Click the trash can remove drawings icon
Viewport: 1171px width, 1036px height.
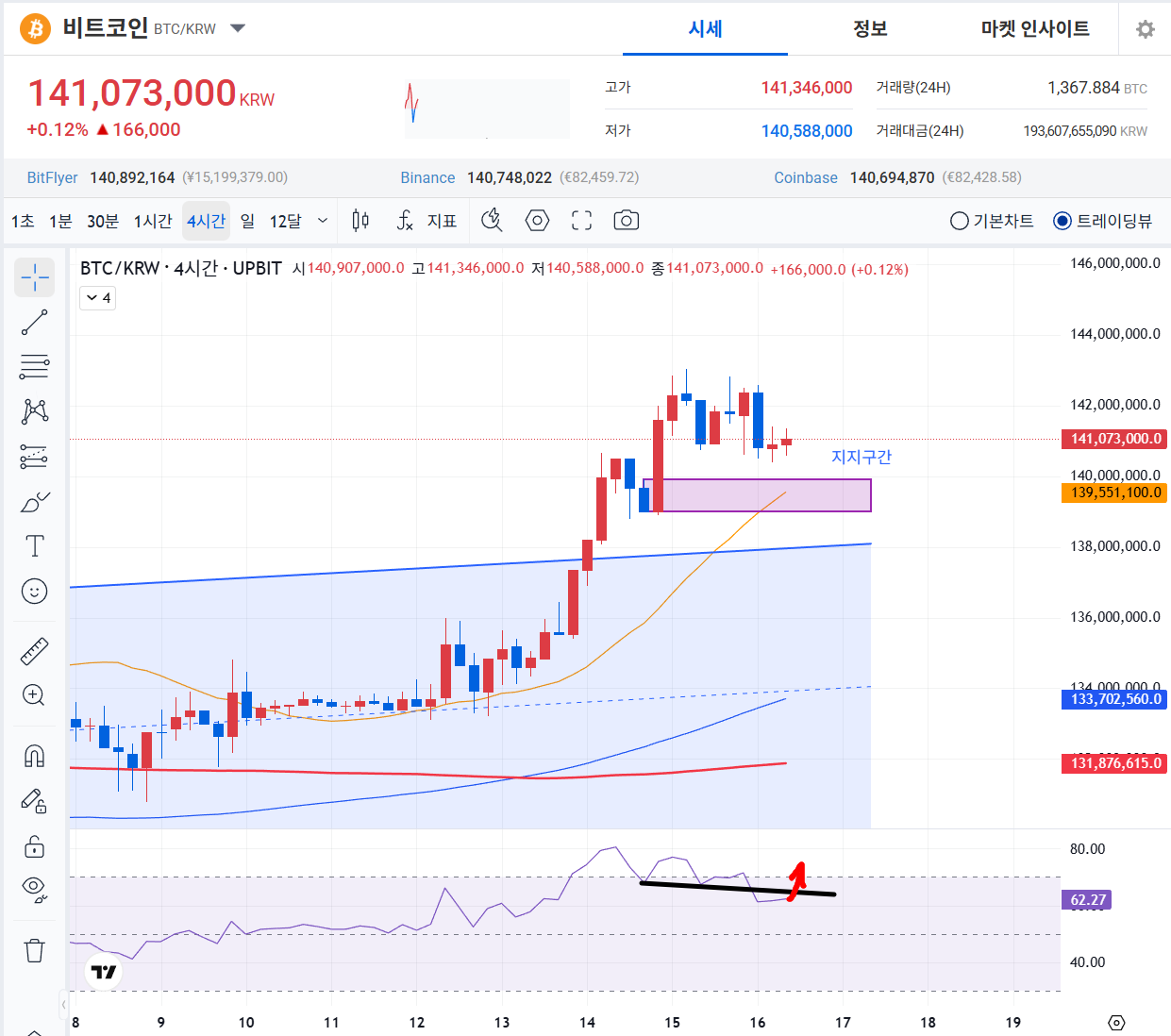point(35,950)
